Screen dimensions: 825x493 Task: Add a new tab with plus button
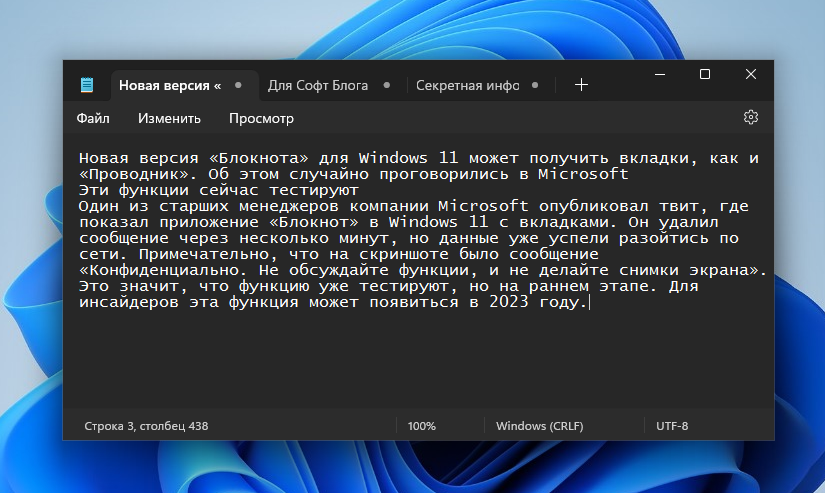click(581, 85)
